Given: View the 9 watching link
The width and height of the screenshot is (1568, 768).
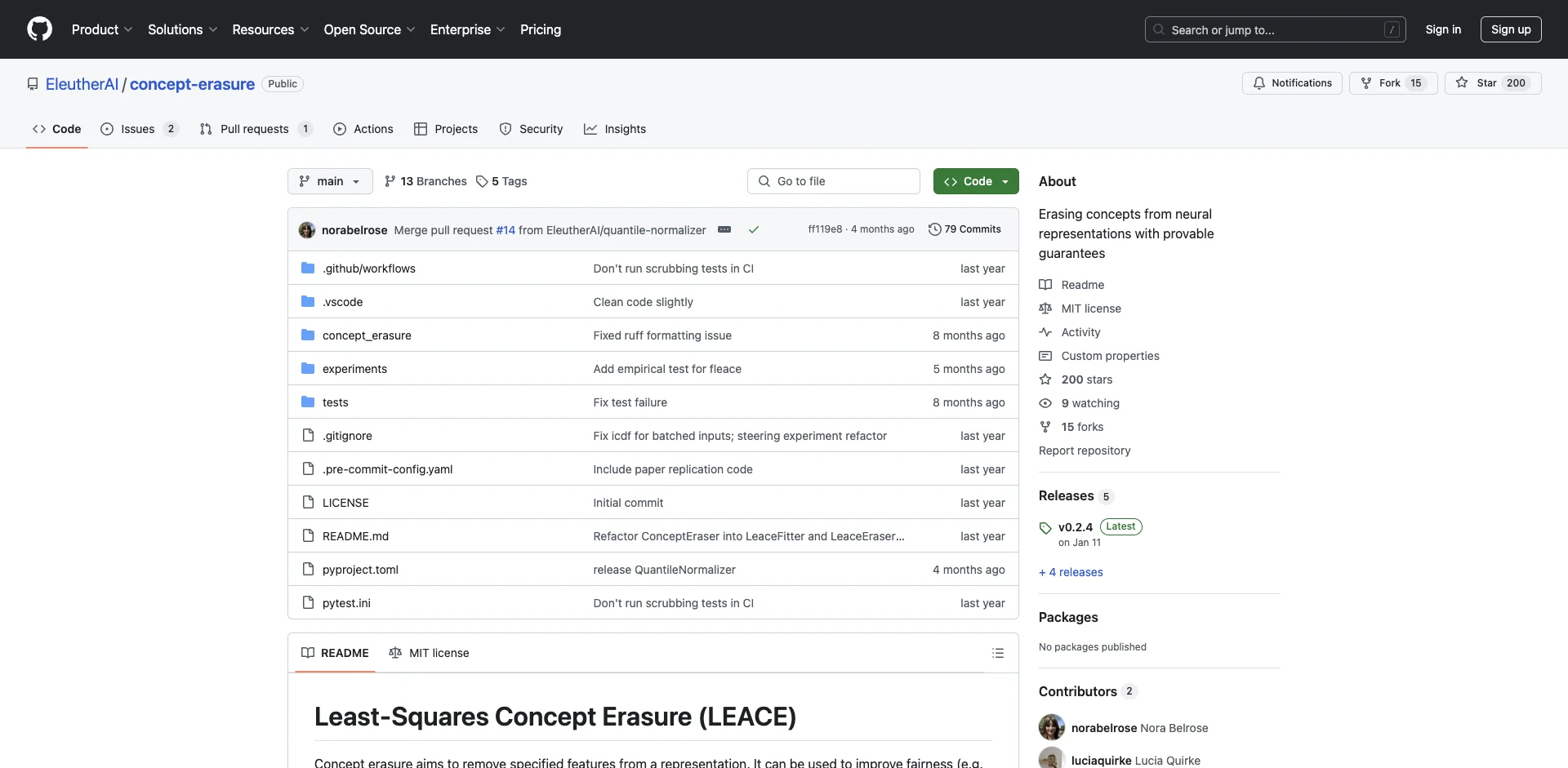Looking at the screenshot, I should click(1080, 403).
